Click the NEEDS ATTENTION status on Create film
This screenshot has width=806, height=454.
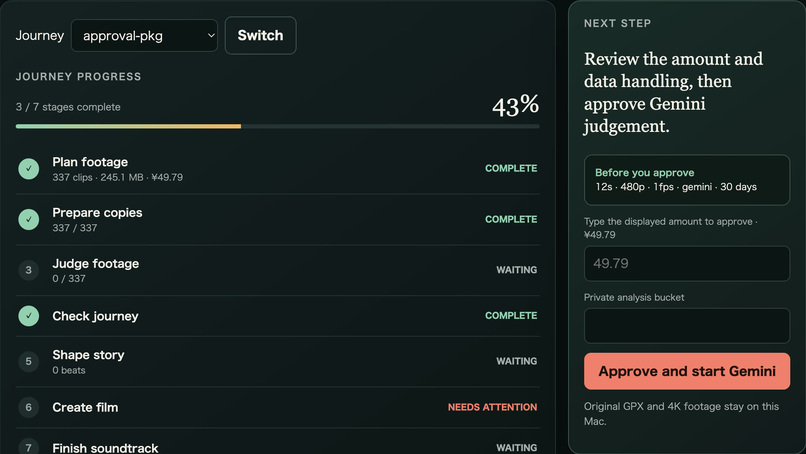(x=492, y=407)
